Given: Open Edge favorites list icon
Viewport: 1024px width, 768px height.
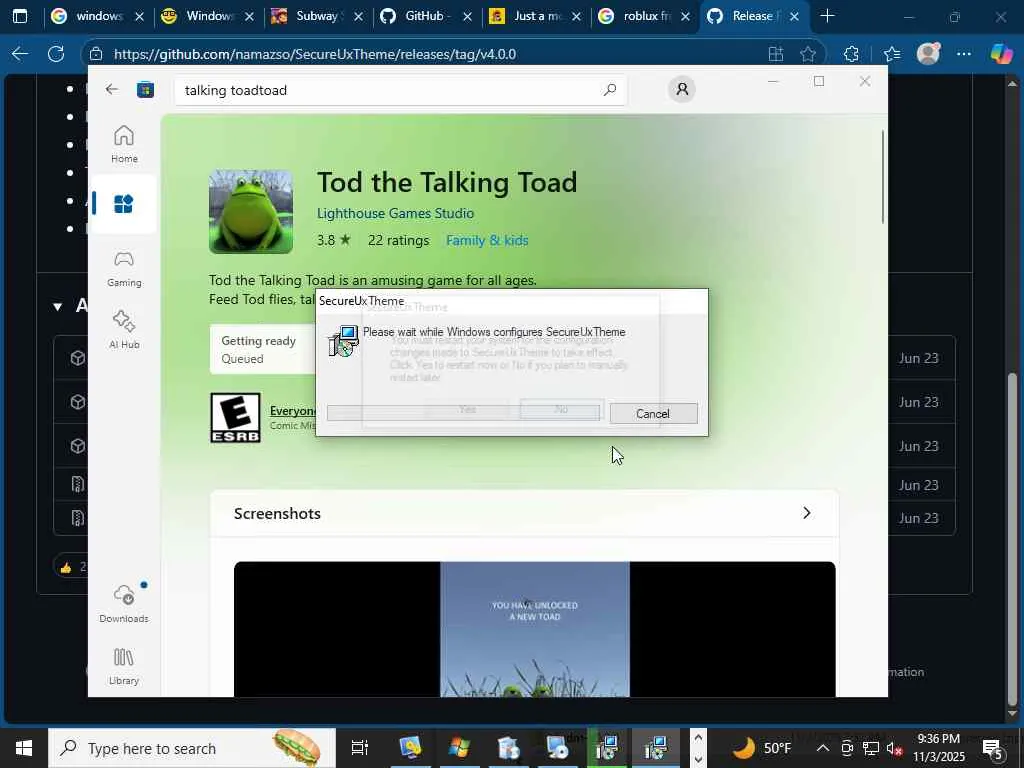Looking at the screenshot, I should 891,54.
